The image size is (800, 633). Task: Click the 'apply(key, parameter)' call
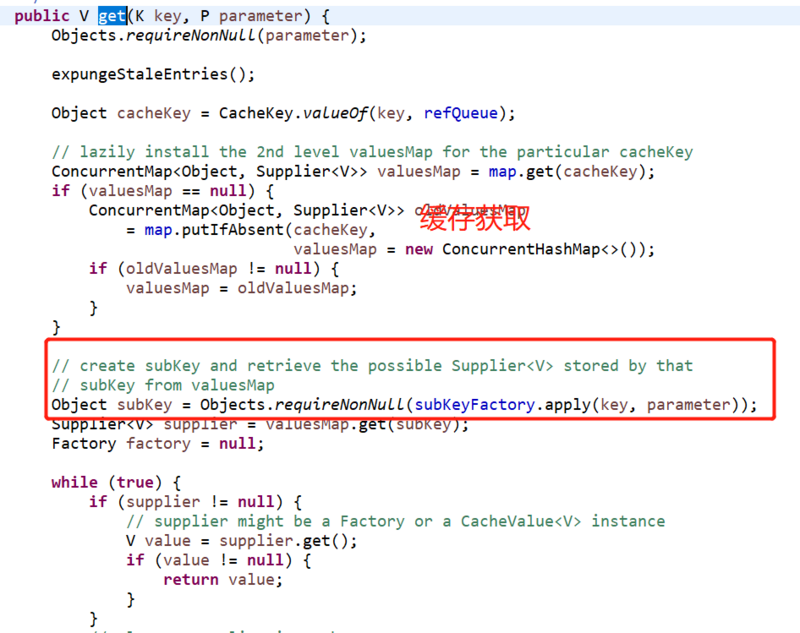tap(642, 404)
